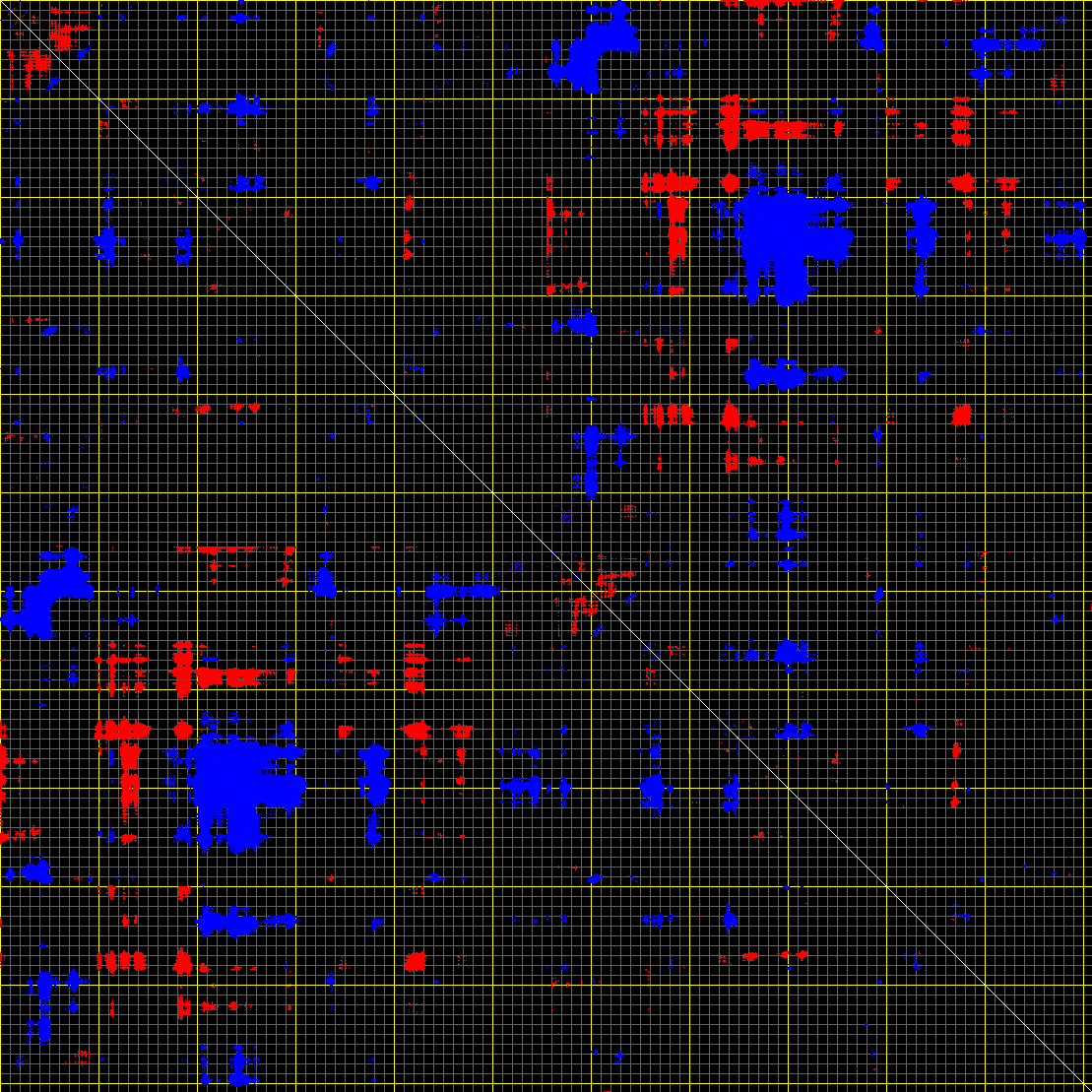The image size is (1092, 1092).
Task: Pick the blue cluster in the bottom-left corner
Action: click(41, 1004)
